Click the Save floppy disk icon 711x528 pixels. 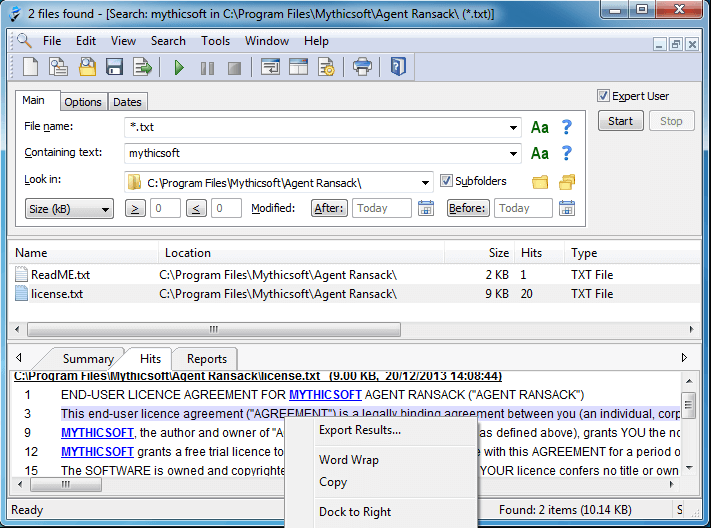[x=114, y=67]
